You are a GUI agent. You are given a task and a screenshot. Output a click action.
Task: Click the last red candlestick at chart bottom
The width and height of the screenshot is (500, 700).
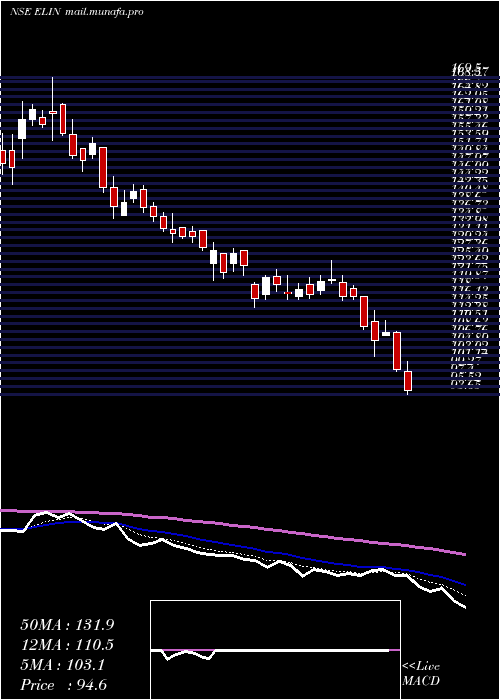coord(408,378)
